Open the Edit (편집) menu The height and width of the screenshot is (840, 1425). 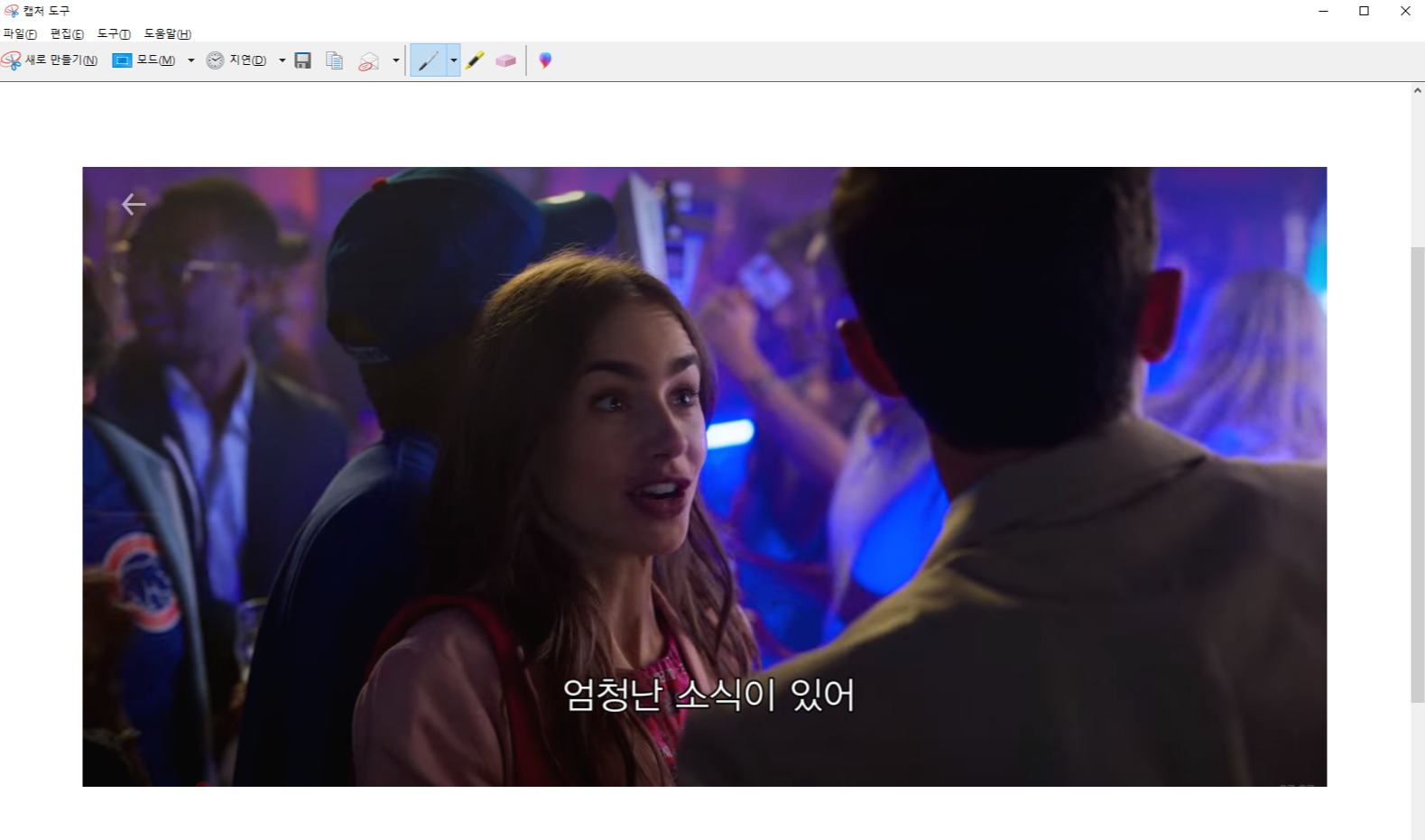[67, 33]
